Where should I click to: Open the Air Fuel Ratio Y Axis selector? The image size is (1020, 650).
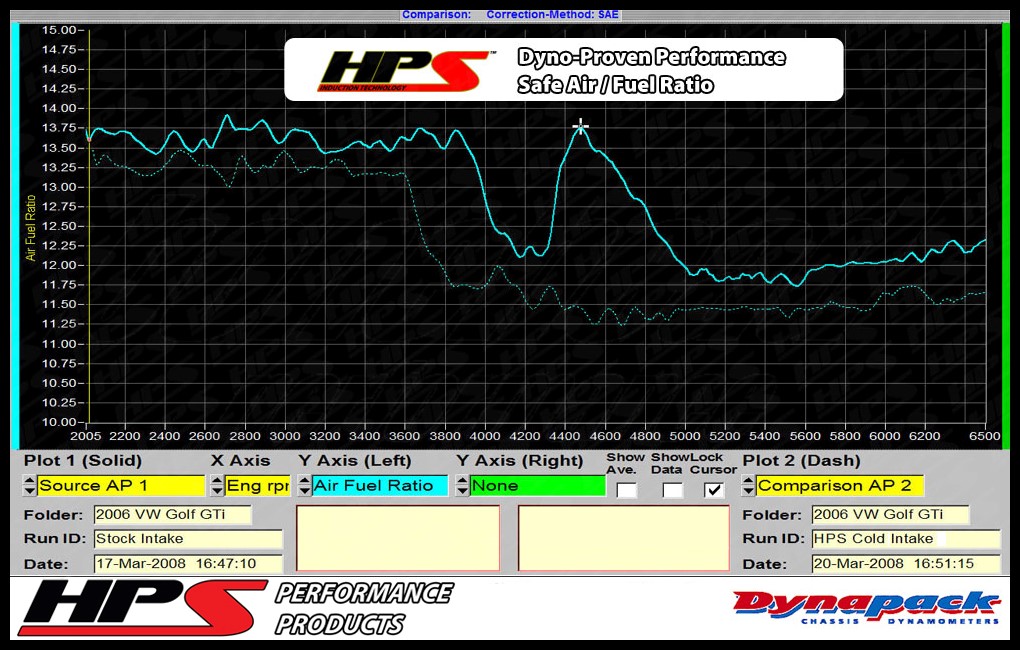coord(380,485)
